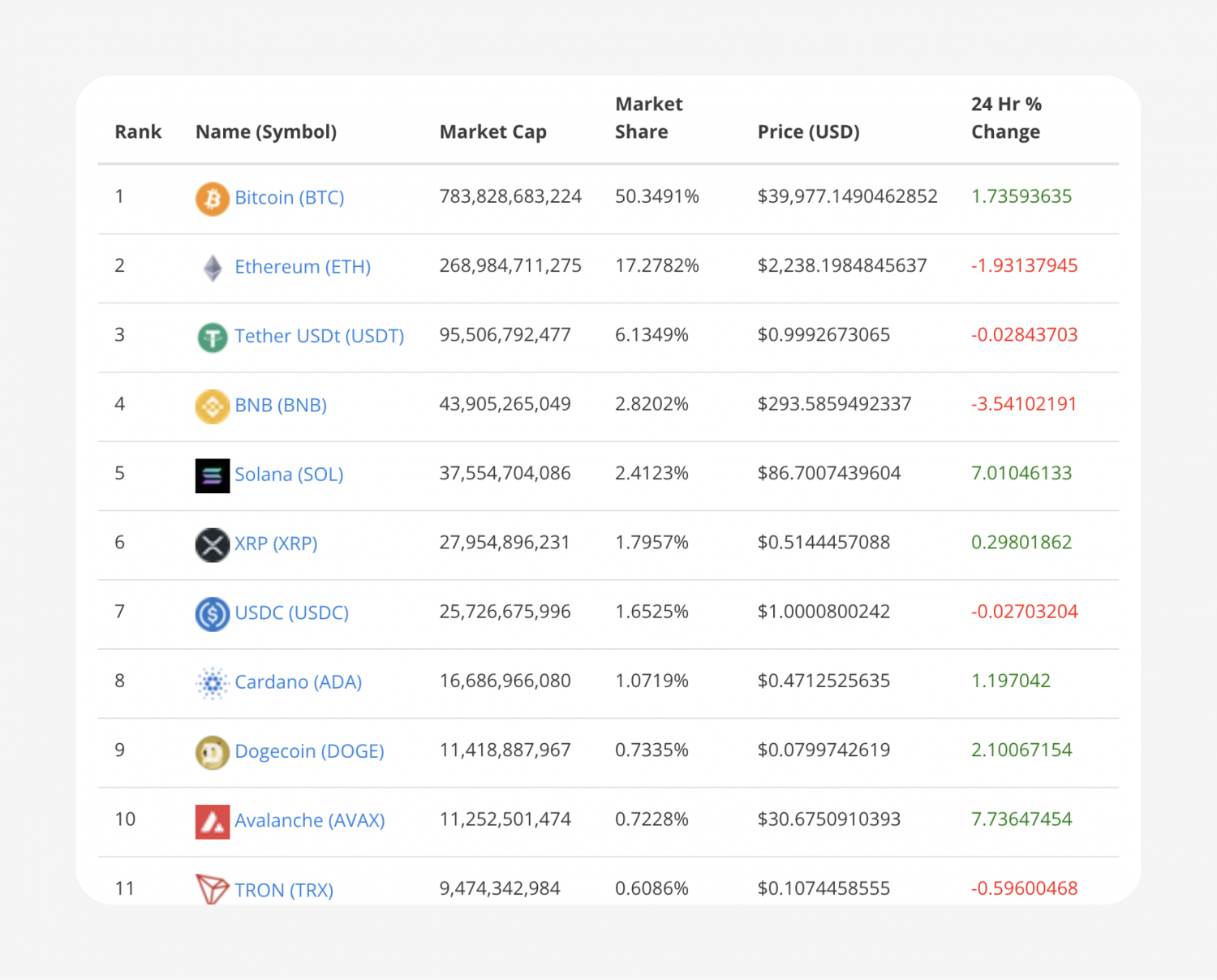This screenshot has height=980, width=1217.
Task: Click the 2.8202% market share value
Action: 652,404
